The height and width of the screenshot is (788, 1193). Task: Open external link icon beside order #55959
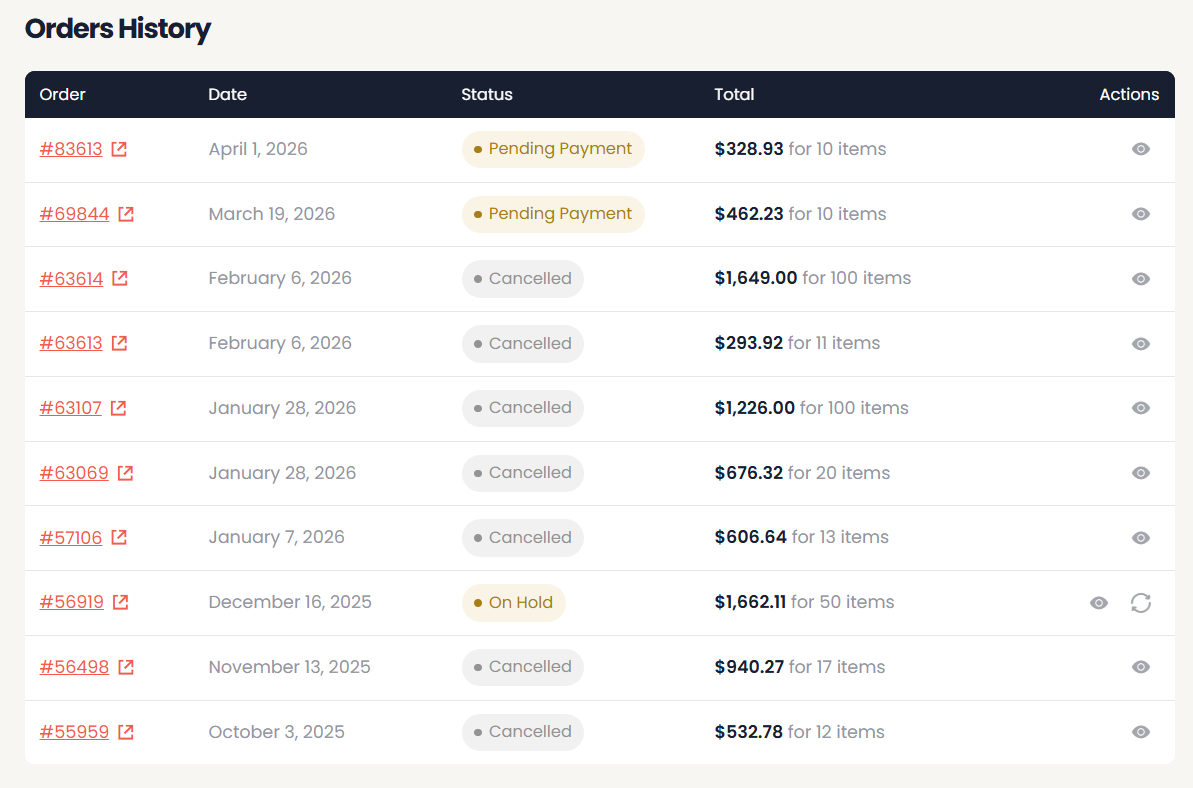126,732
